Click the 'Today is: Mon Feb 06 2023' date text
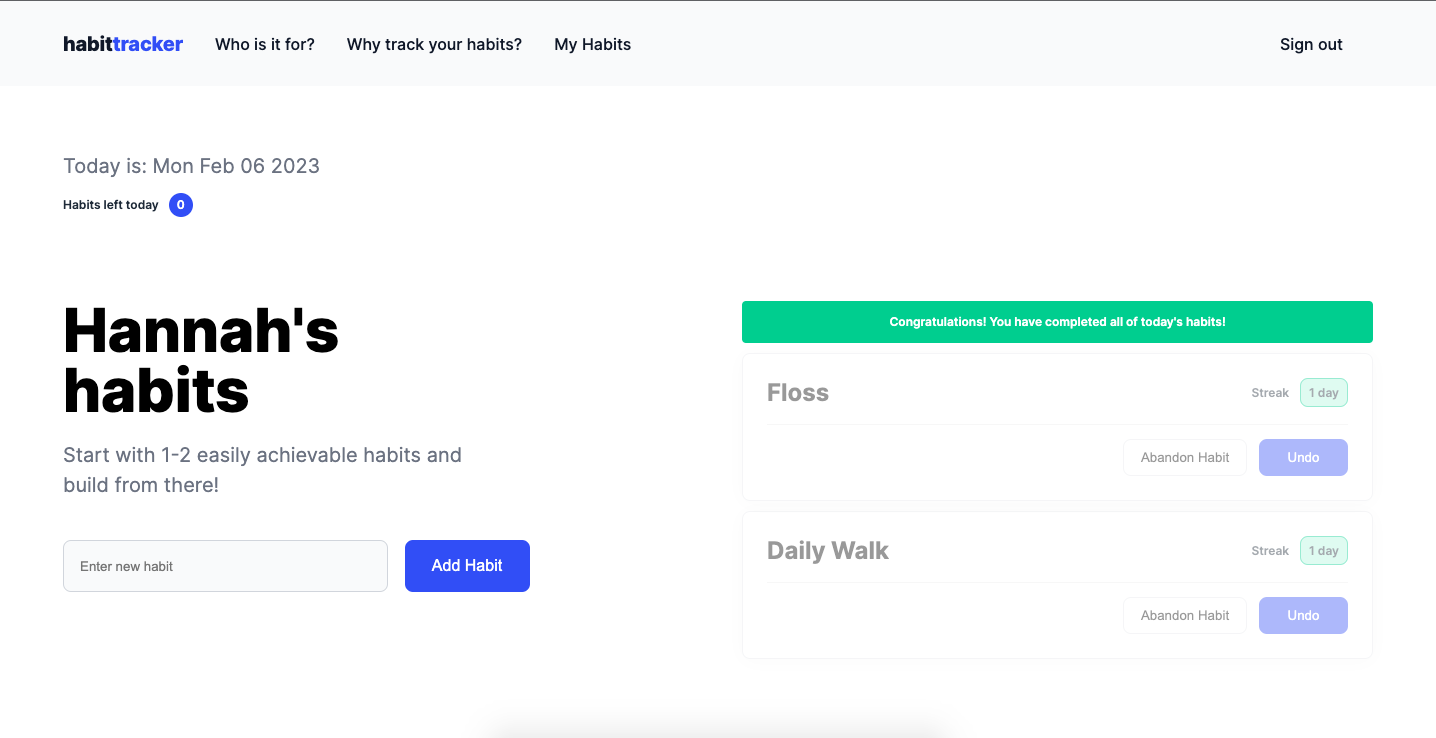 point(190,166)
